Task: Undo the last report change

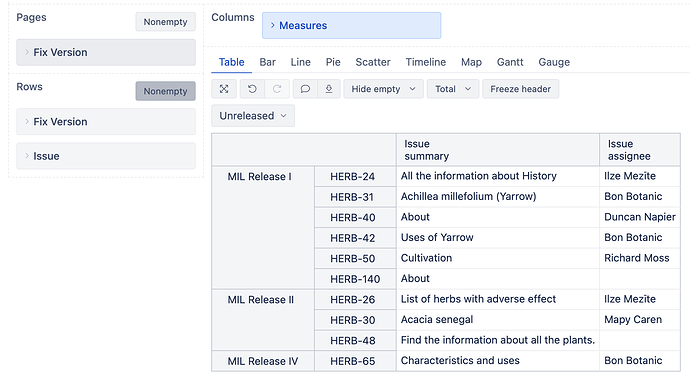Action: (252, 89)
